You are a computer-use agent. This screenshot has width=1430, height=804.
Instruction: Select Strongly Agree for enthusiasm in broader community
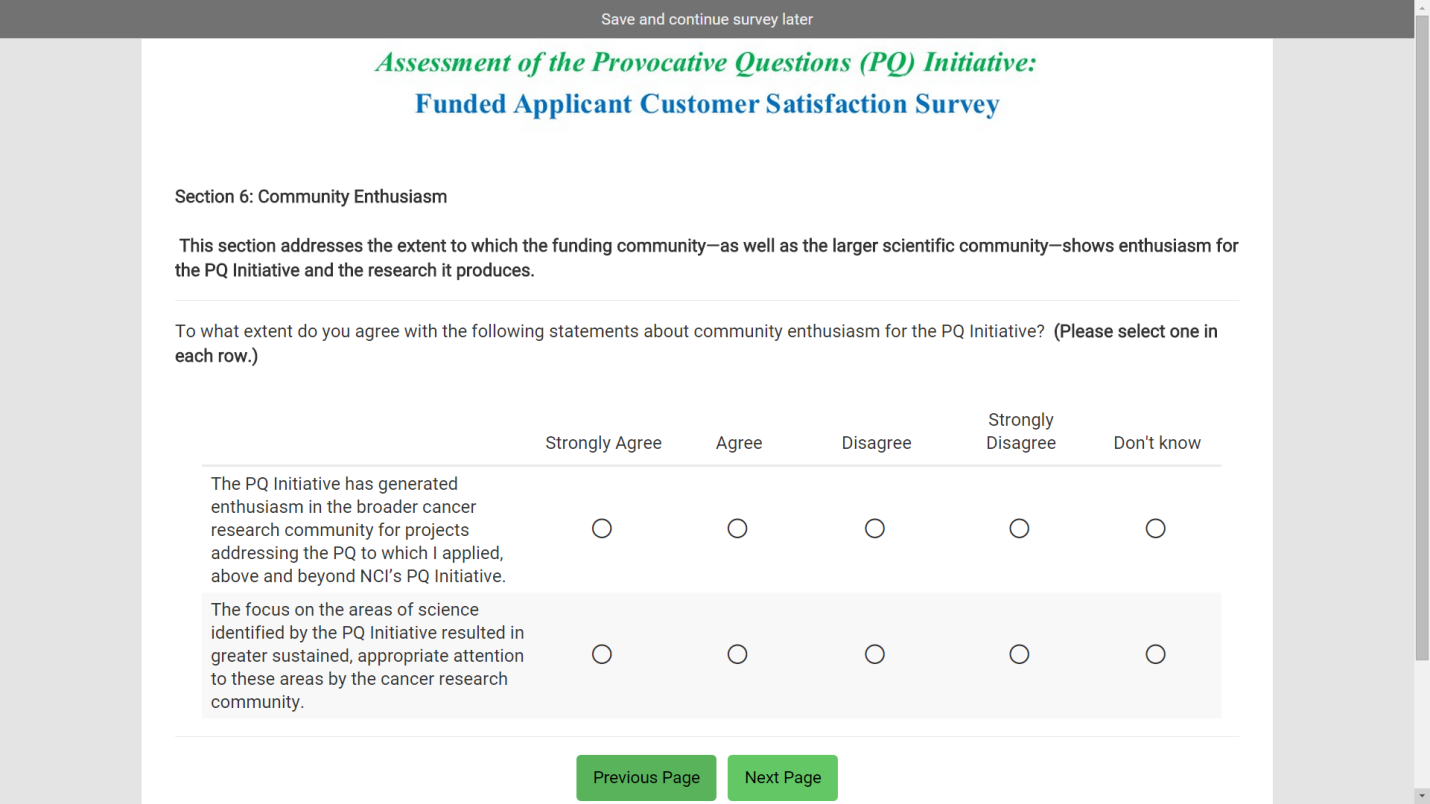coord(601,528)
